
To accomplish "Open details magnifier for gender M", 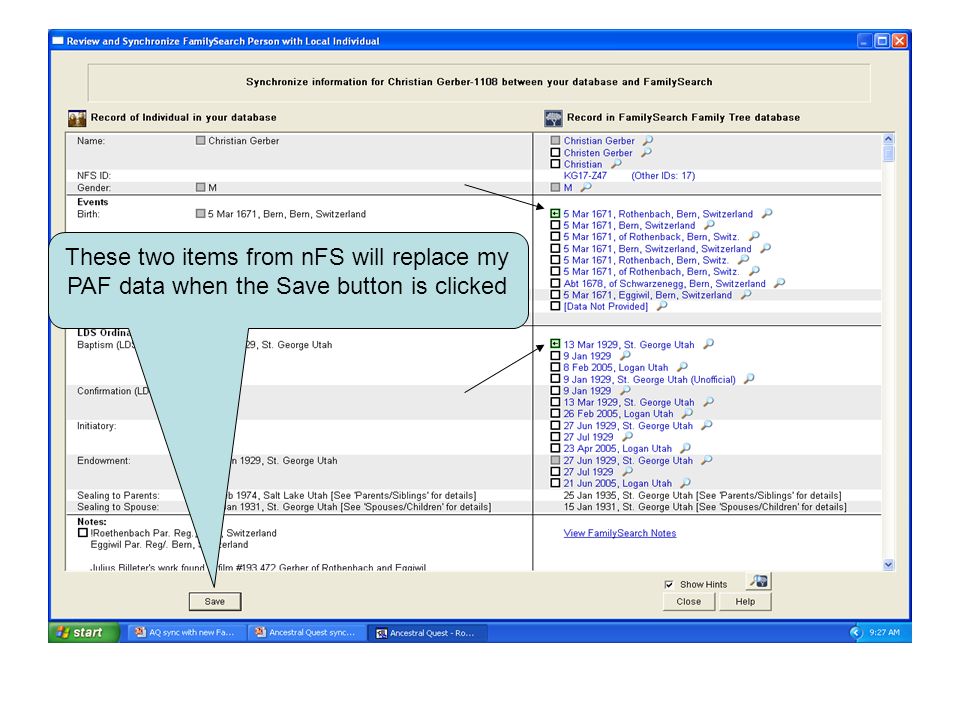I will pos(587,187).
